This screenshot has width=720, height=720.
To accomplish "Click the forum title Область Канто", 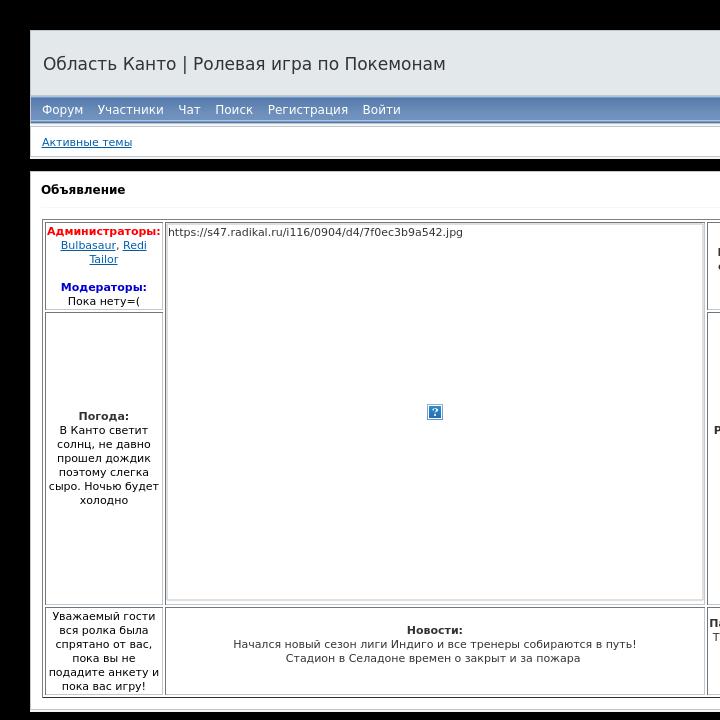I will pyautogui.click(x=244, y=64).
